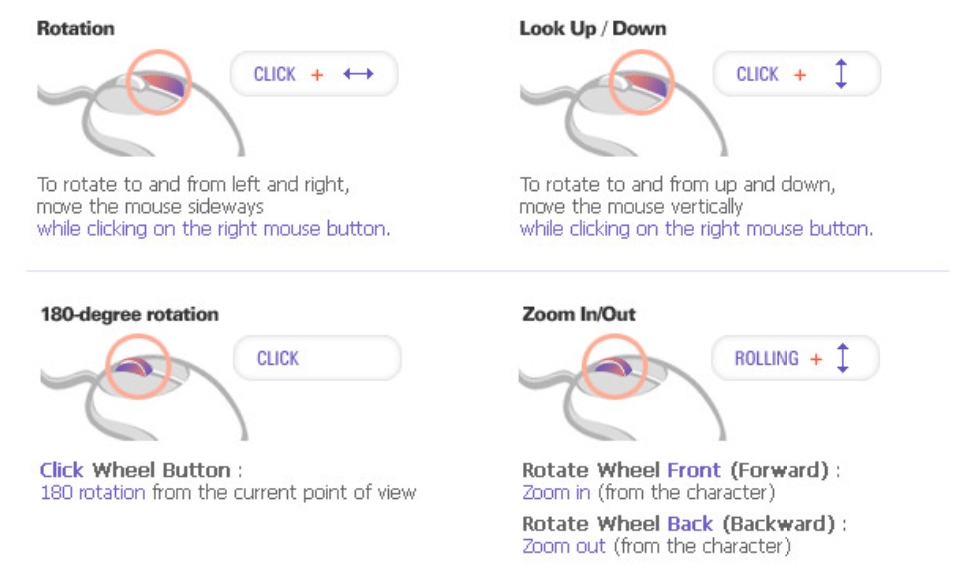The image size is (956, 574).
Task: Click the orange plus sign in Rotation badge
Action: (x=317, y=74)
